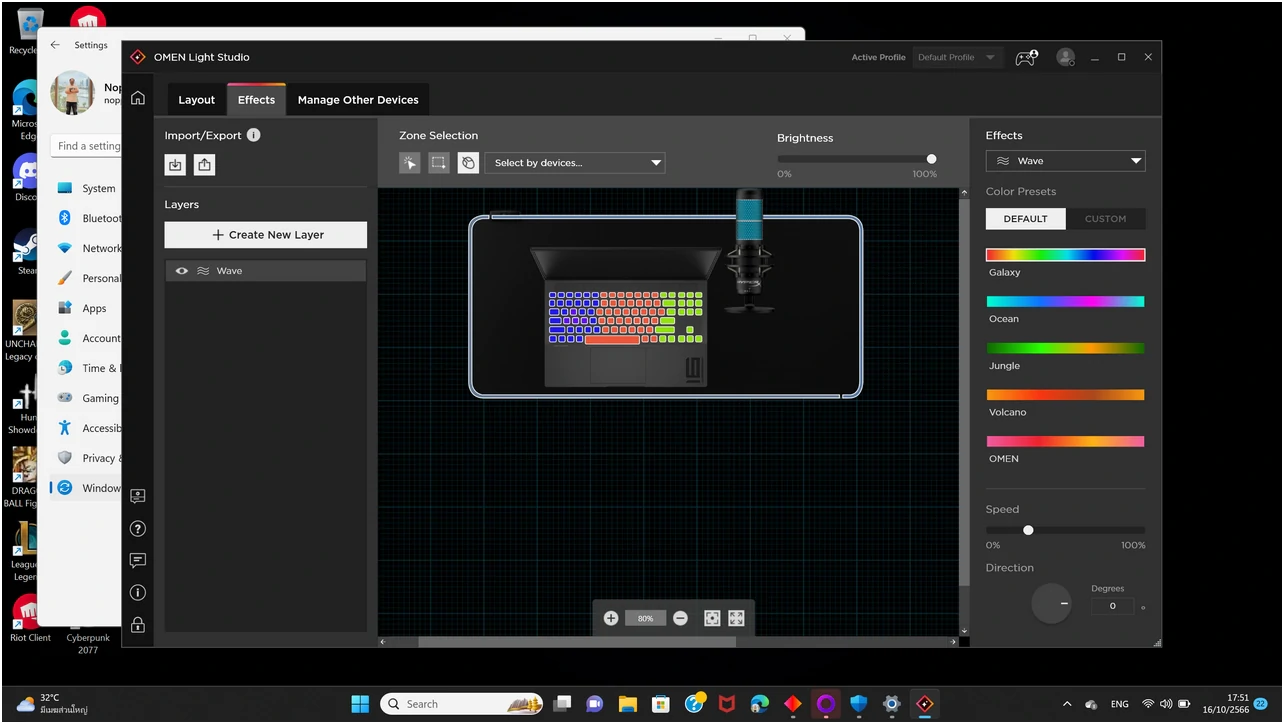Select DEFAULT color presets
Image resolution: width=1284 pixels, height=724 pixels.
pos(1025,219)
